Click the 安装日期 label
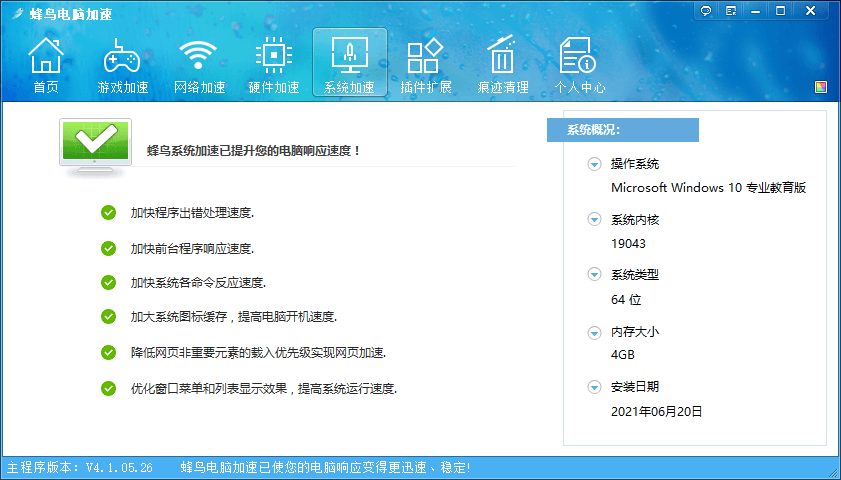841x480 pixels. point(635,387)
